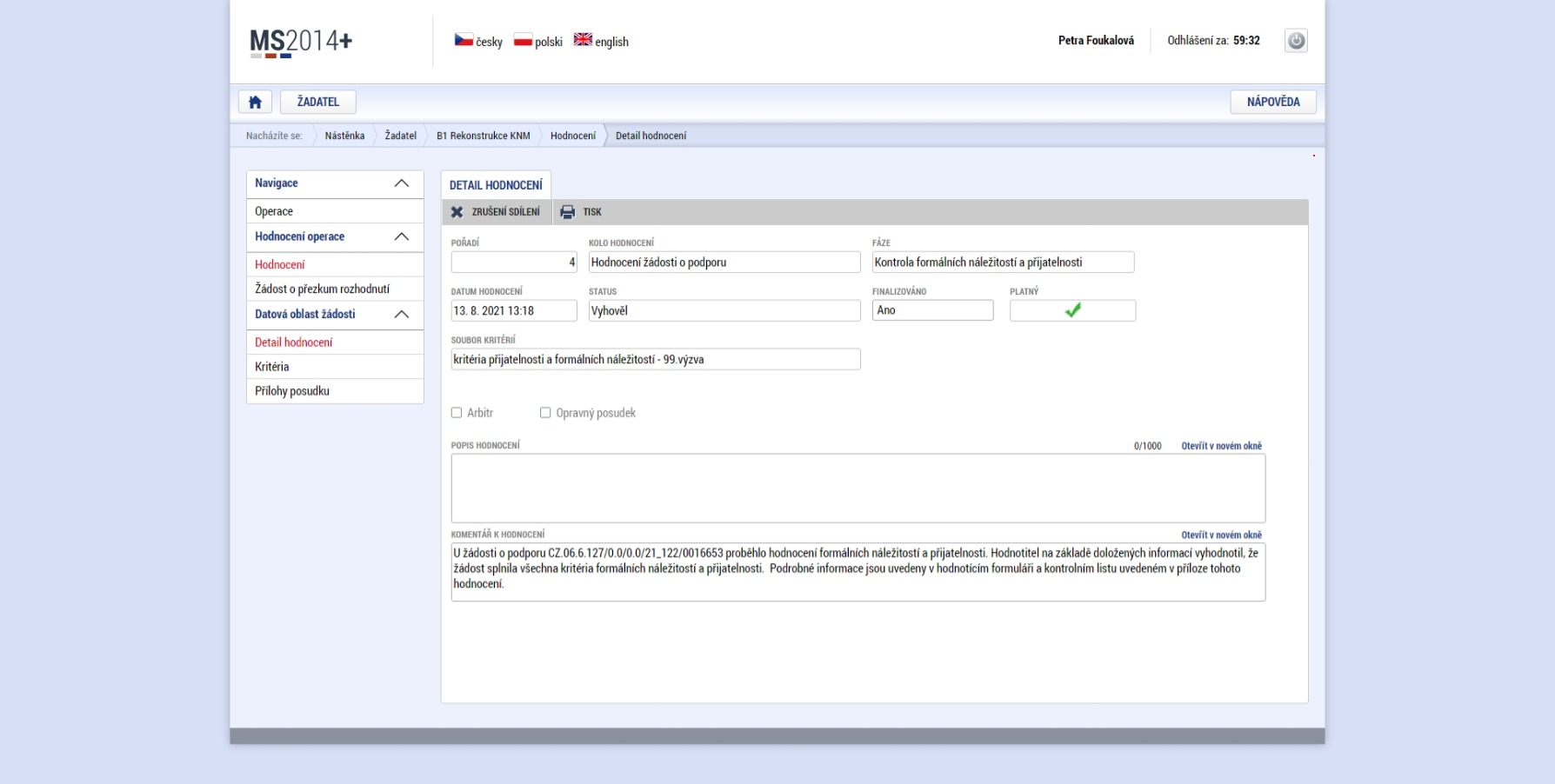Go to Hodnocení in the breadcrumb
This screenshot has height=784, width=1555.
[573, 136]
